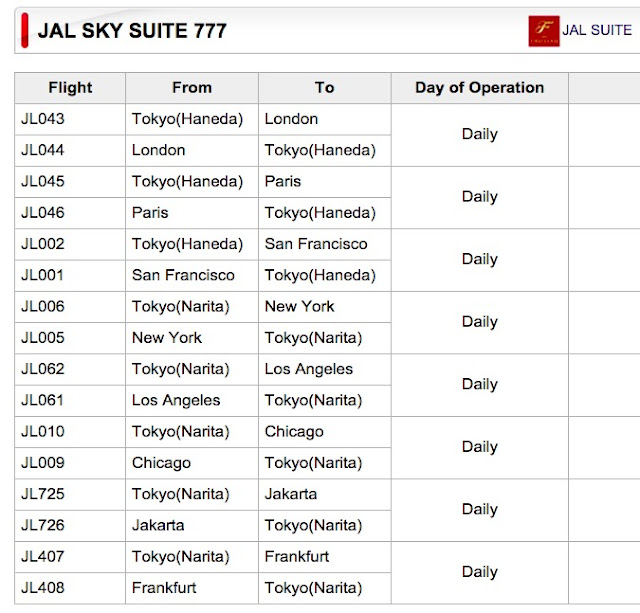Click Tokyo(Haneda) origin in JL043 row
The width and height of the screenshot is (640, 613).
point(188,119)
